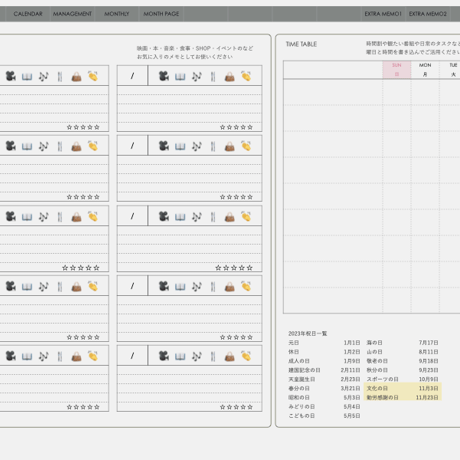This screenshot has width=460, height=460.
Task: Click the 春分の日 holiday entry
Action: (x=299, y=388)
